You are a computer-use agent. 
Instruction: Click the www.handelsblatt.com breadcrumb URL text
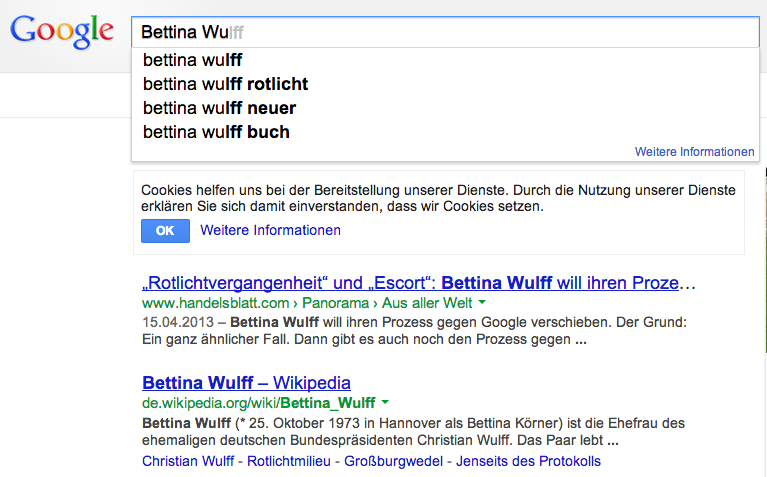point(215,303)
